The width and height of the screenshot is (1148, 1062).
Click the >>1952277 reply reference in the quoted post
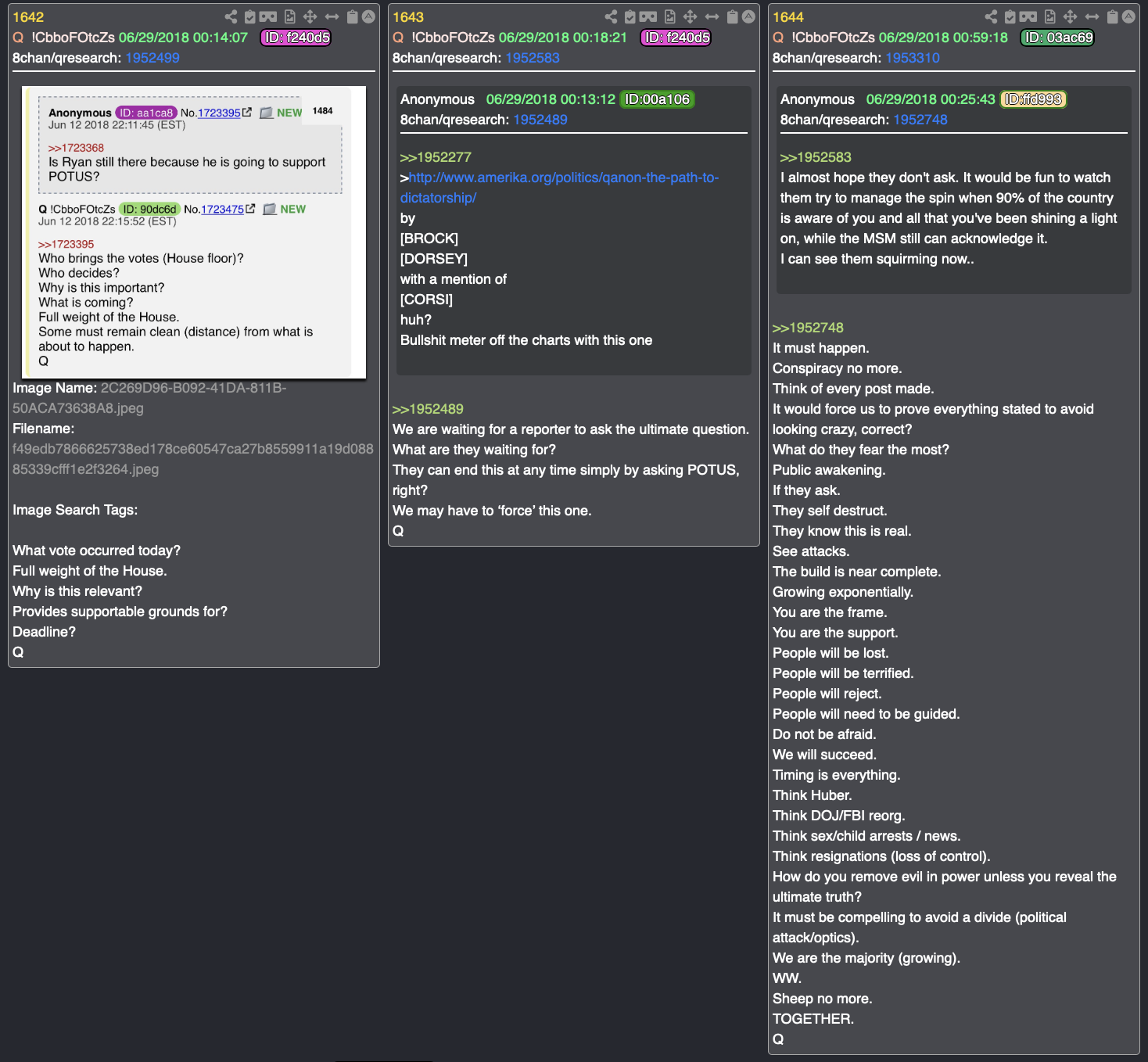coord(436,157)
